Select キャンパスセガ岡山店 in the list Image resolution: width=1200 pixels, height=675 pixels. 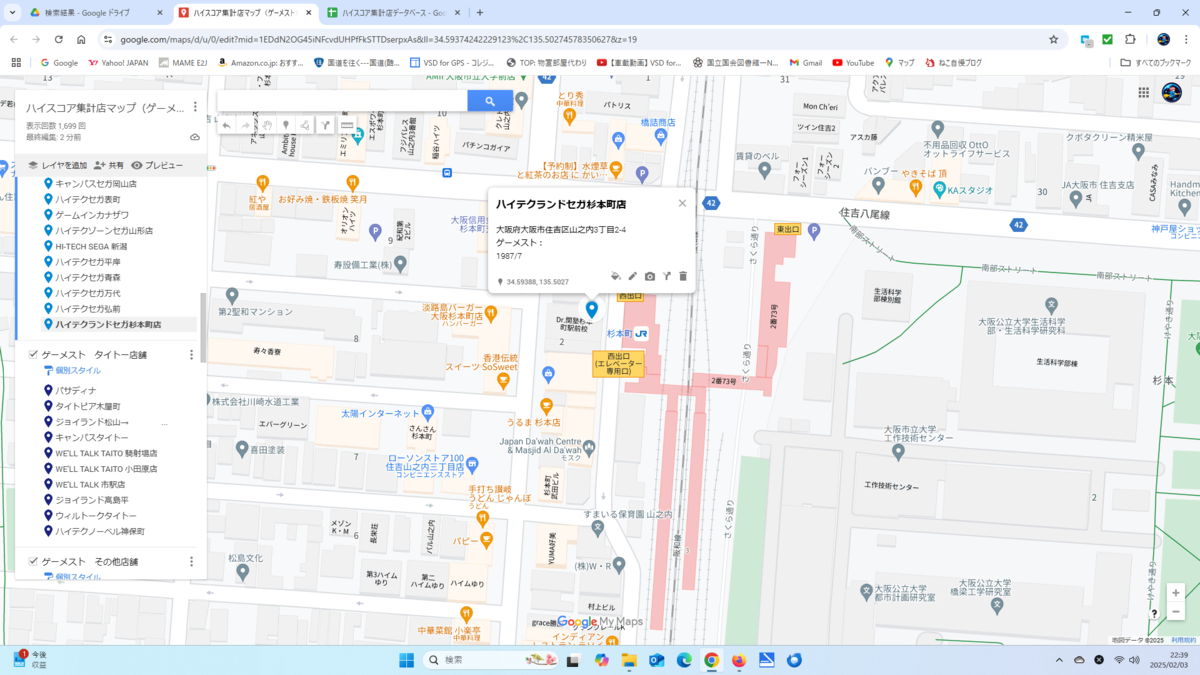(x=96, y=184)
